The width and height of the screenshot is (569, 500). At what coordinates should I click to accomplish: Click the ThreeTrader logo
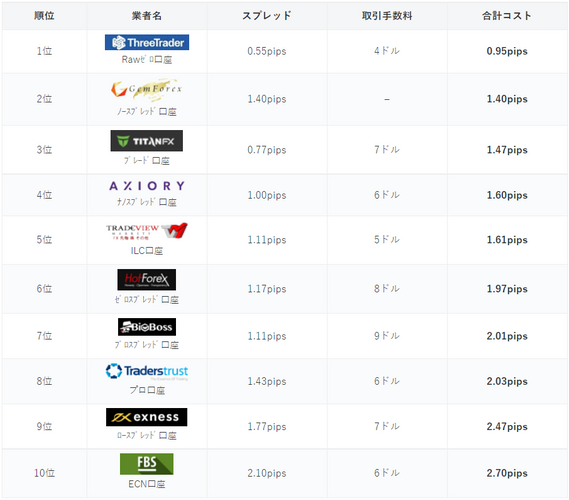[147, 42]
